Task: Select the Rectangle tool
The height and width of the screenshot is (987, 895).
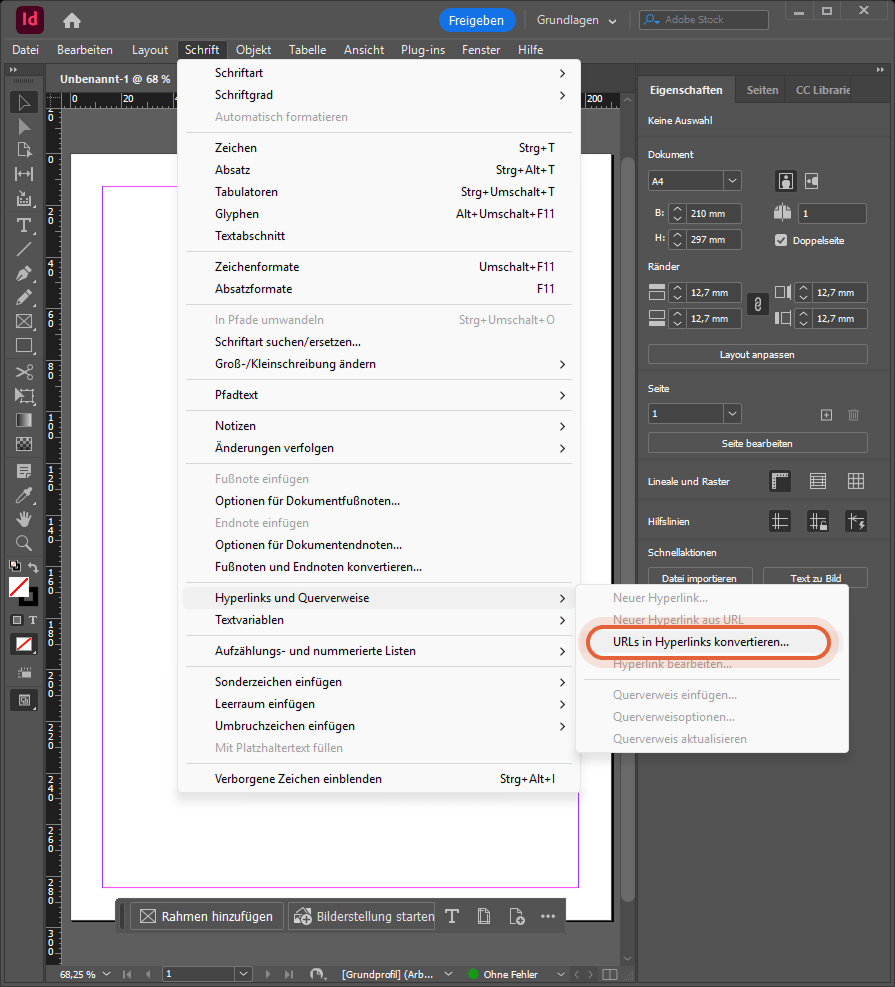Action: [x=24, y=346]
